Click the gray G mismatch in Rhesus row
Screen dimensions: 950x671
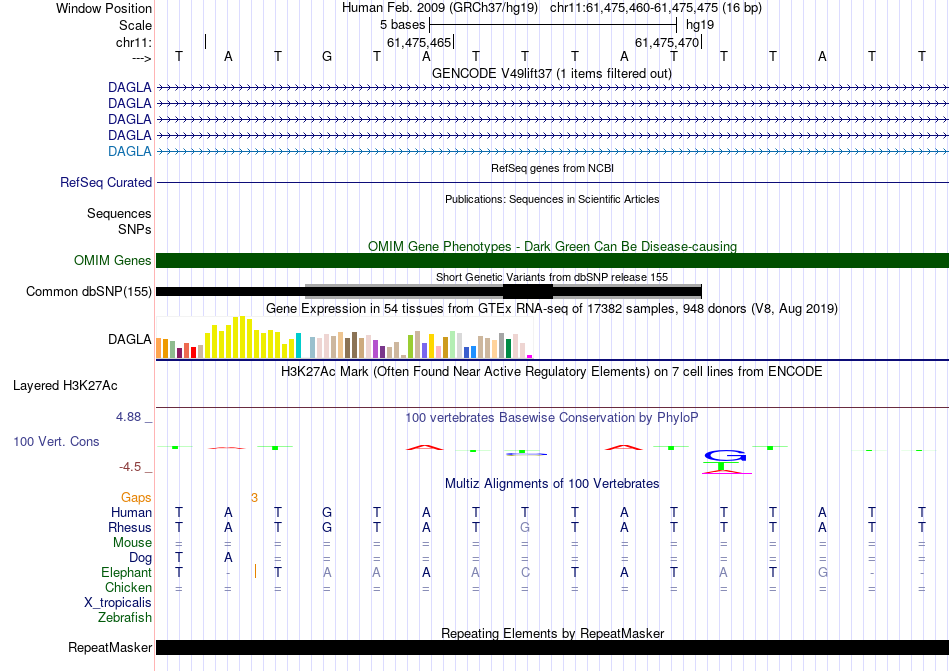click(525, 527)
